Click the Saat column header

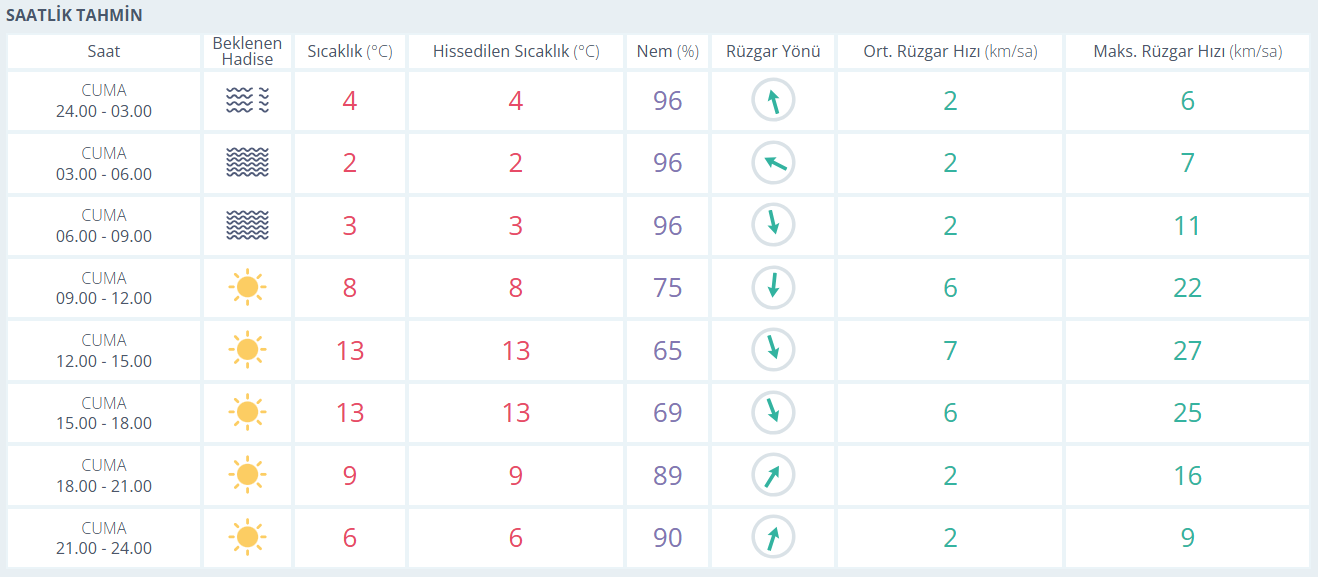pyautogui.click(x=103, y=52)
